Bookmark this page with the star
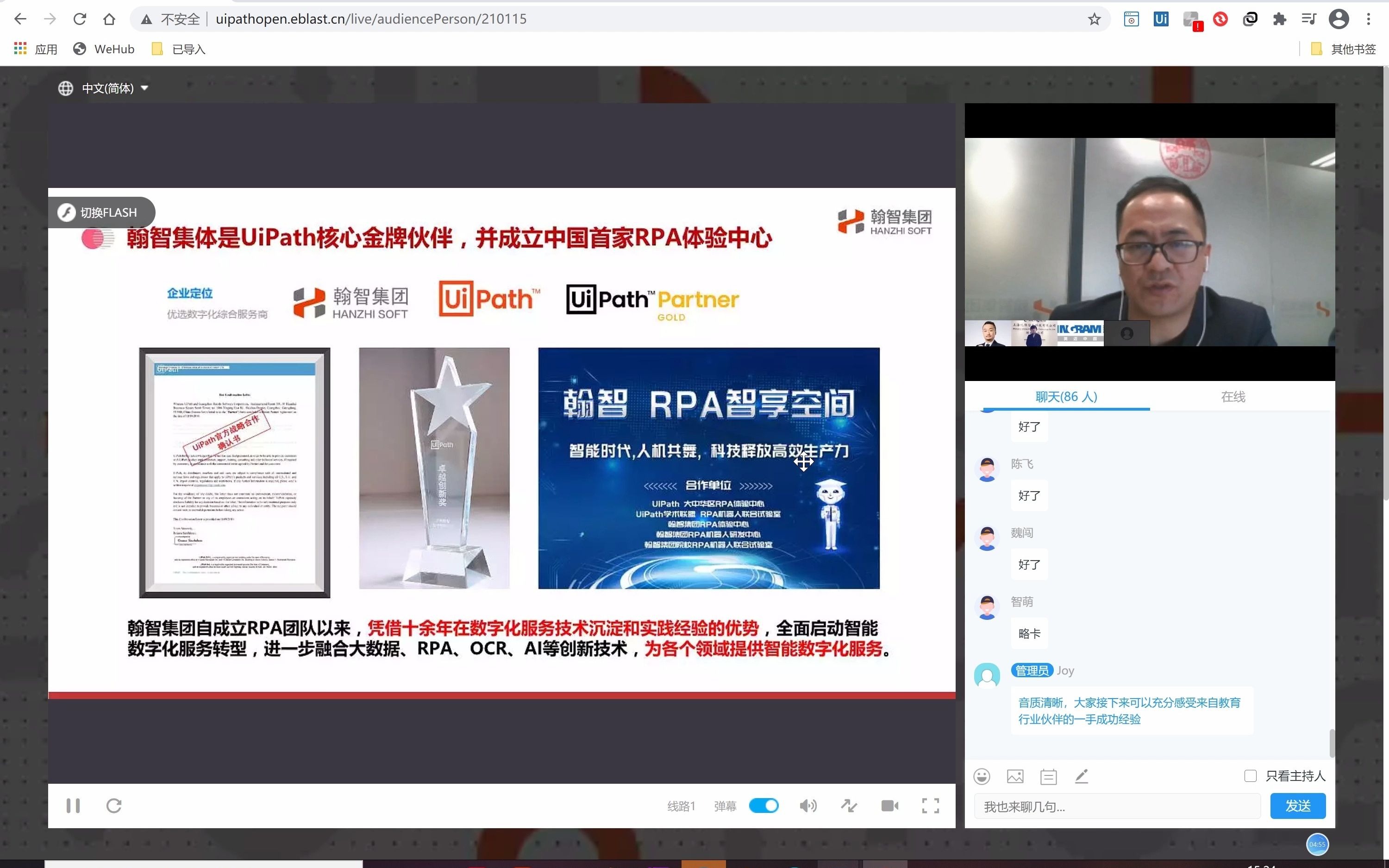This screenshot has width=1389, height=868. tap(1094, 19)
